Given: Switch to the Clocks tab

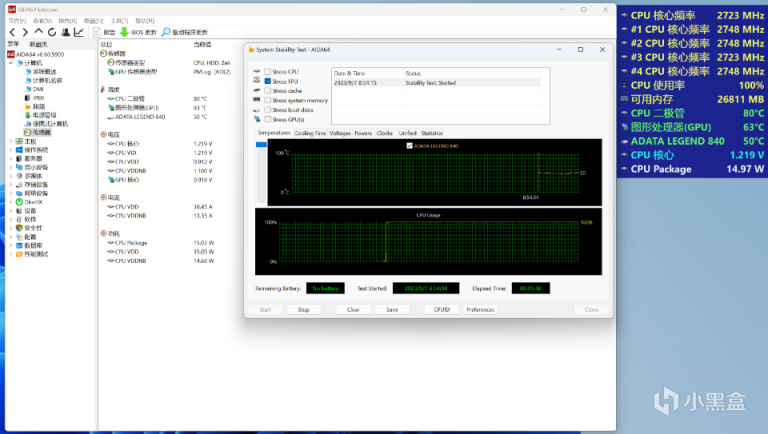Looking at the screenshot, I should (x=384, y=133).
